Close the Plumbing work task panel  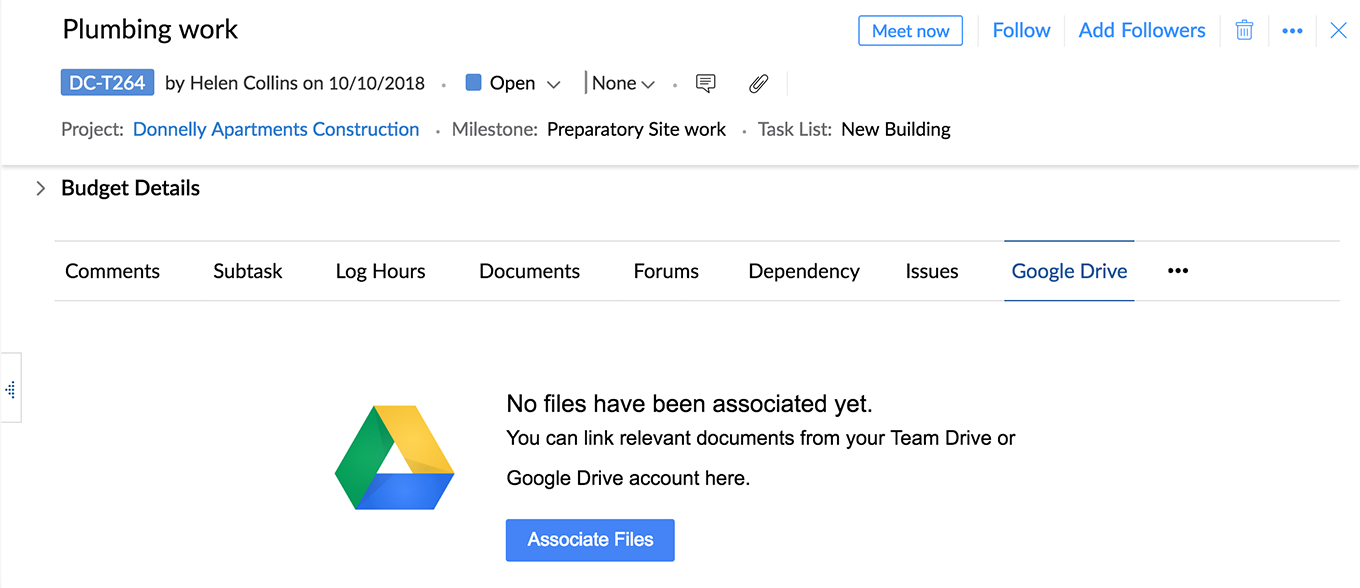pos(1338,31)
